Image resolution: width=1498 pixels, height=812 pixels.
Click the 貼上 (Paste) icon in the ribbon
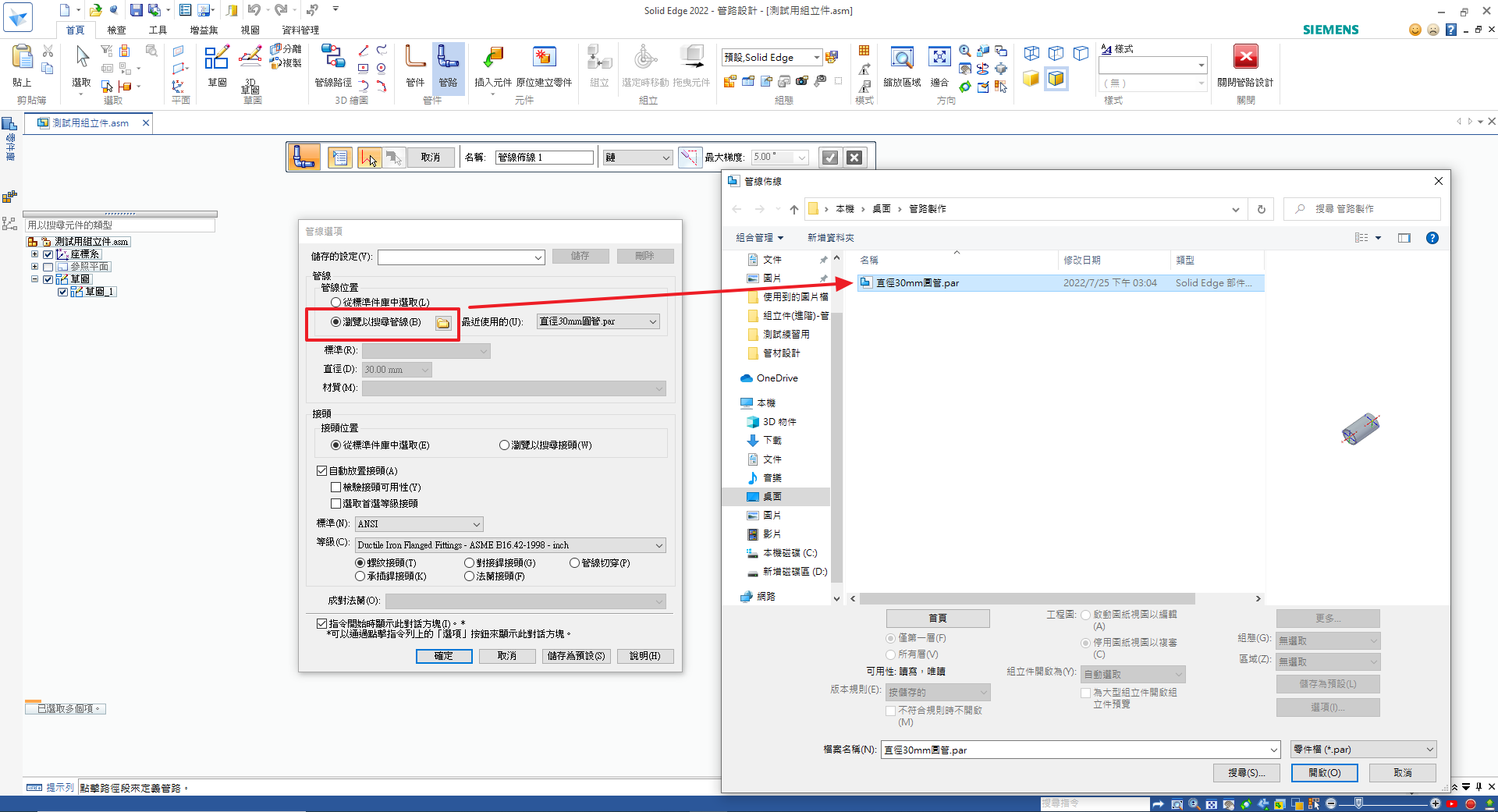[x=23, y=59]
